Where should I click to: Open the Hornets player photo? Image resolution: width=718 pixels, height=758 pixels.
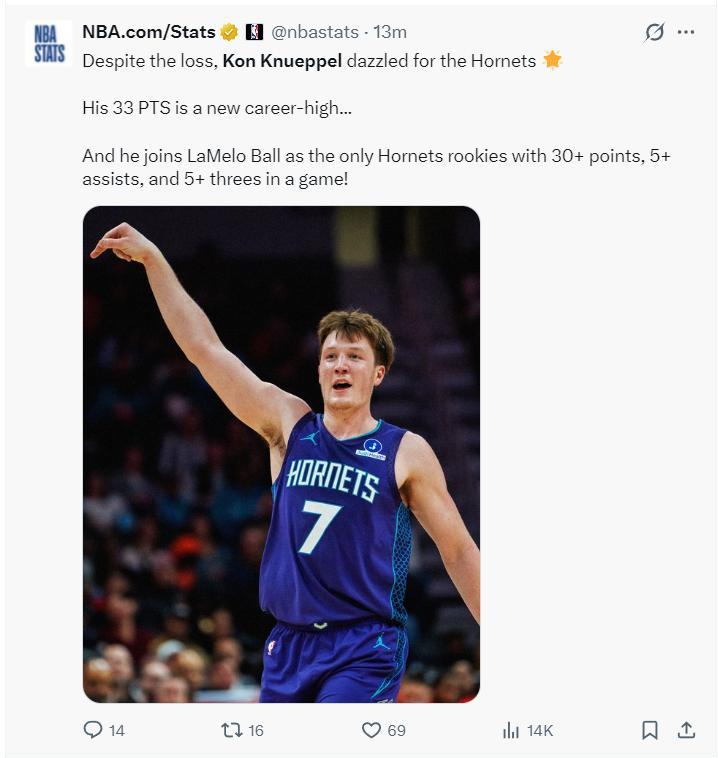point(281,454)
